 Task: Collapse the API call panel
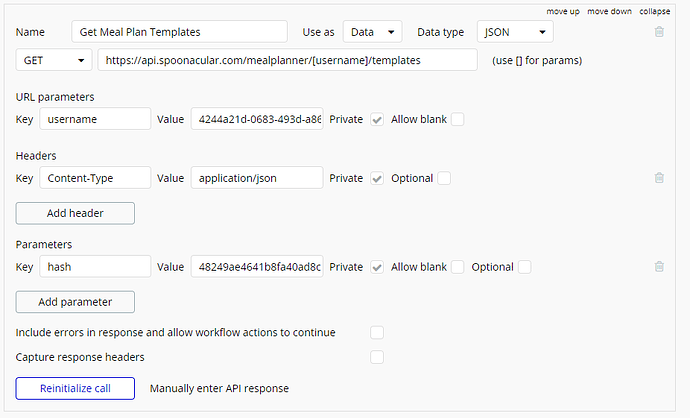655,11
